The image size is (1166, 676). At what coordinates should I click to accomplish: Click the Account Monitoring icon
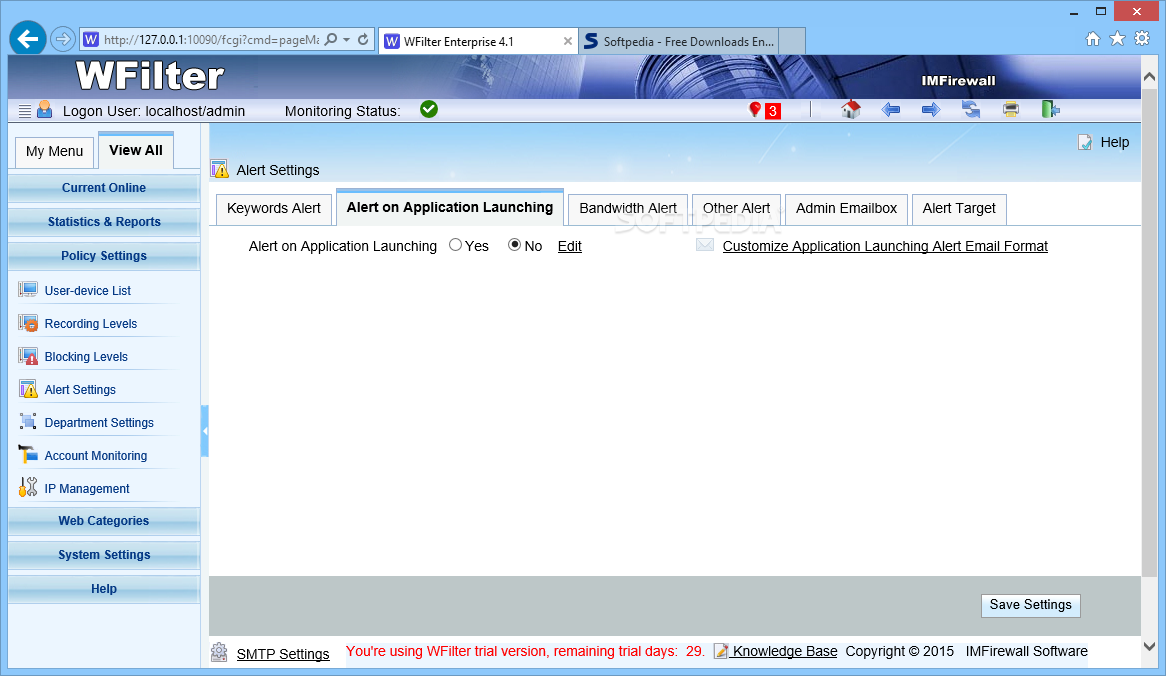(28, 454)
